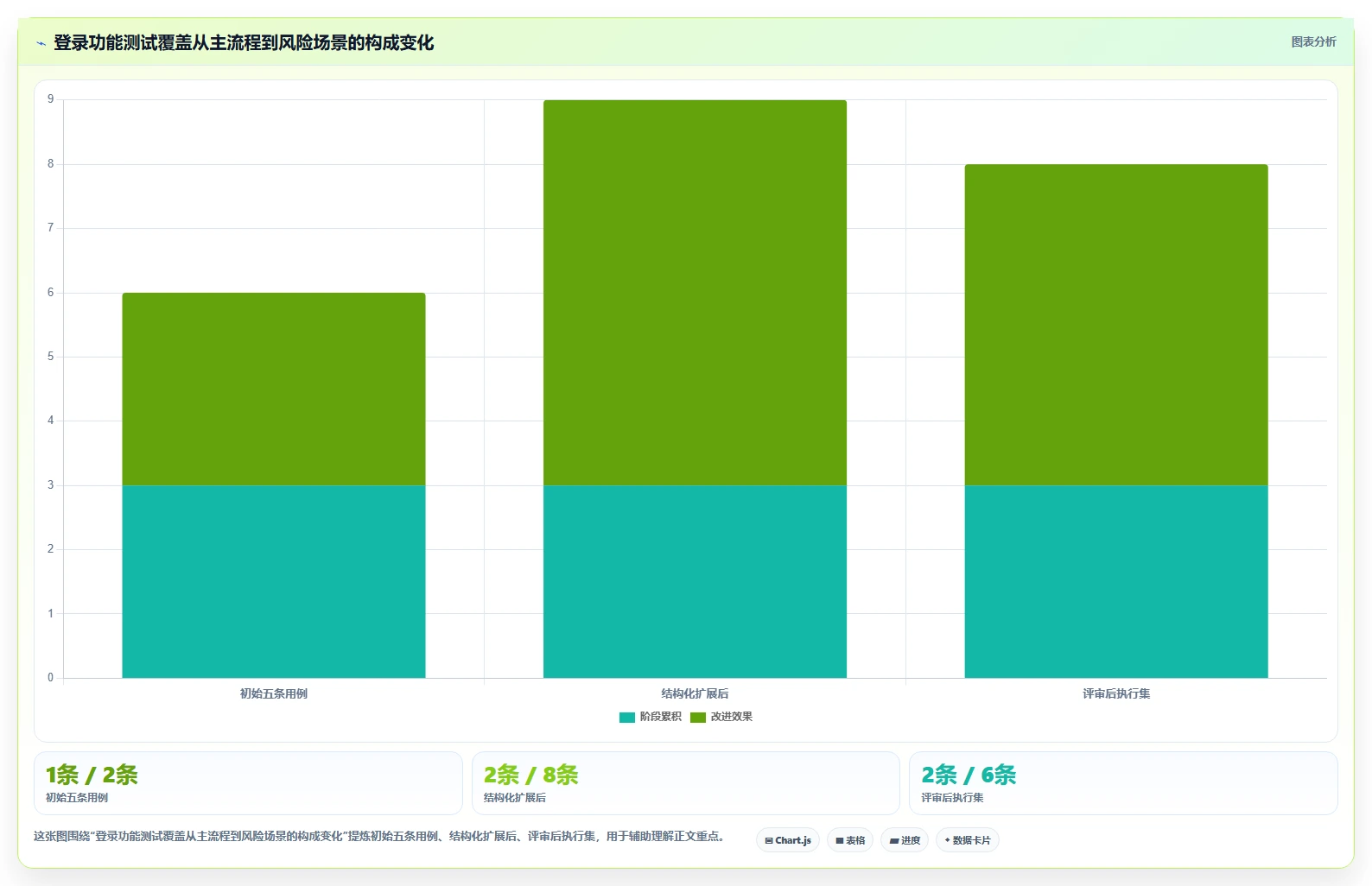This screenshot has height=886, width=1372.
Task: Click the 评审后执行集 caption in the third card
Action: pyautogui.click(x=952, y=798)
